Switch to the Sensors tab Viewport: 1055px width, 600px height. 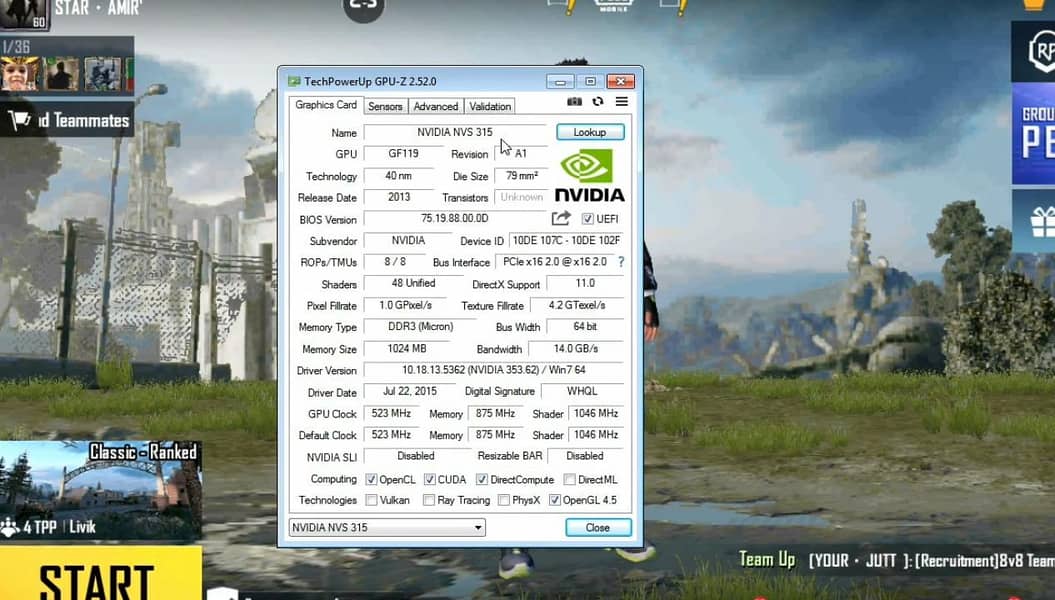(x=386, y=106)
